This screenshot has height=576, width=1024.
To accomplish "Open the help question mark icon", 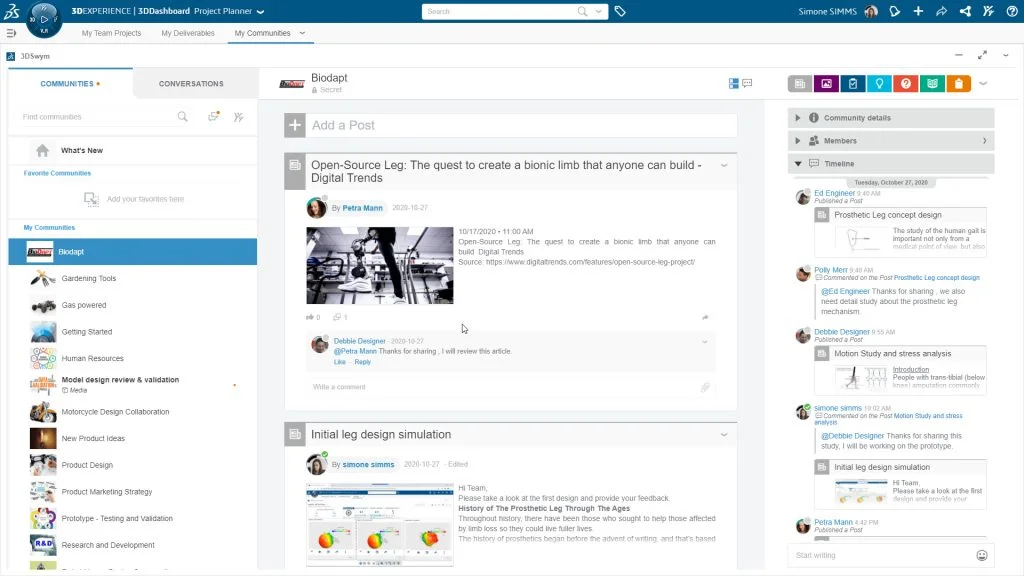I will point(1012,11).
